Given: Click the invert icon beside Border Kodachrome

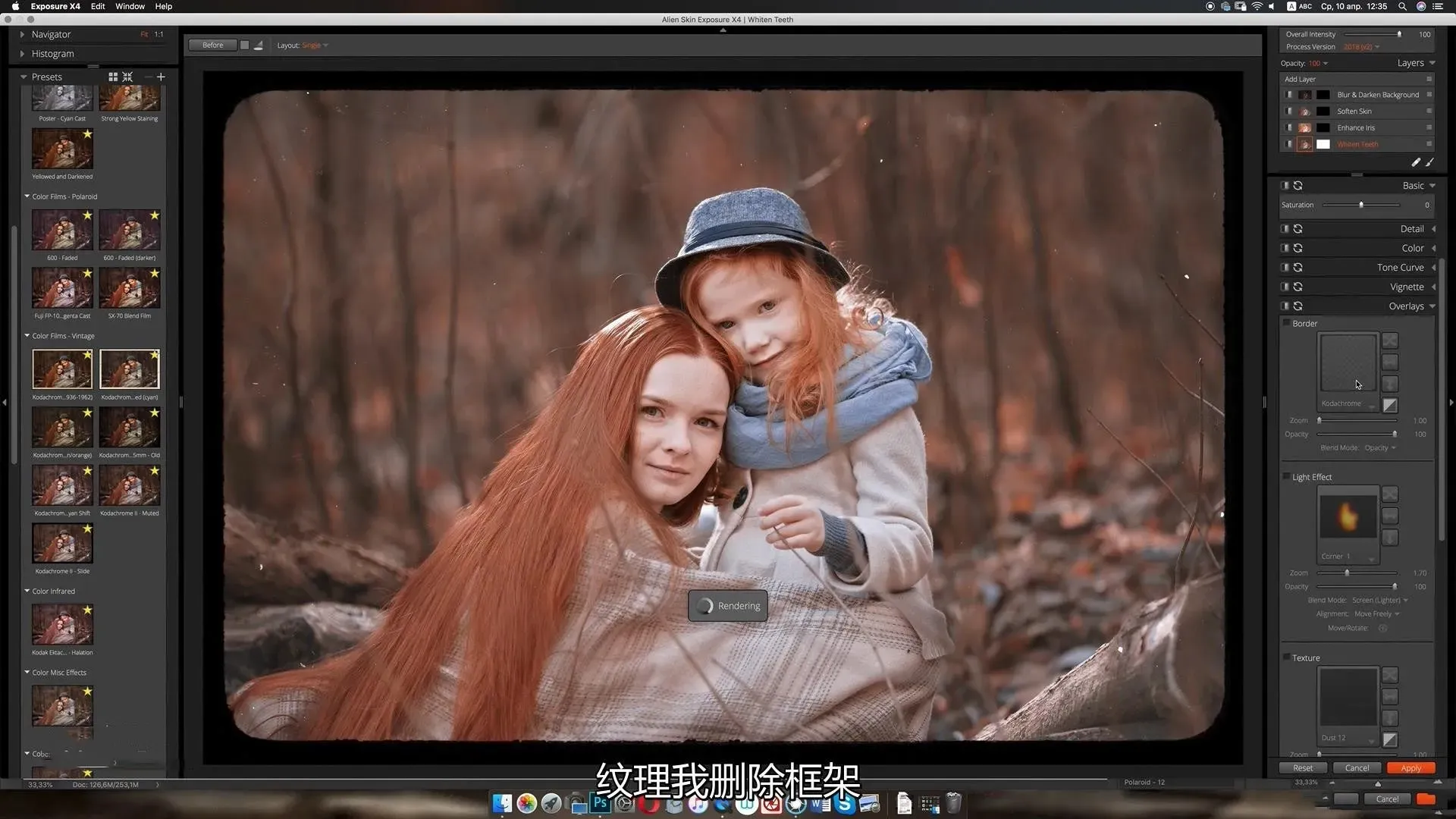Looking at the screenshot, I should click(x=1389, y=406).
